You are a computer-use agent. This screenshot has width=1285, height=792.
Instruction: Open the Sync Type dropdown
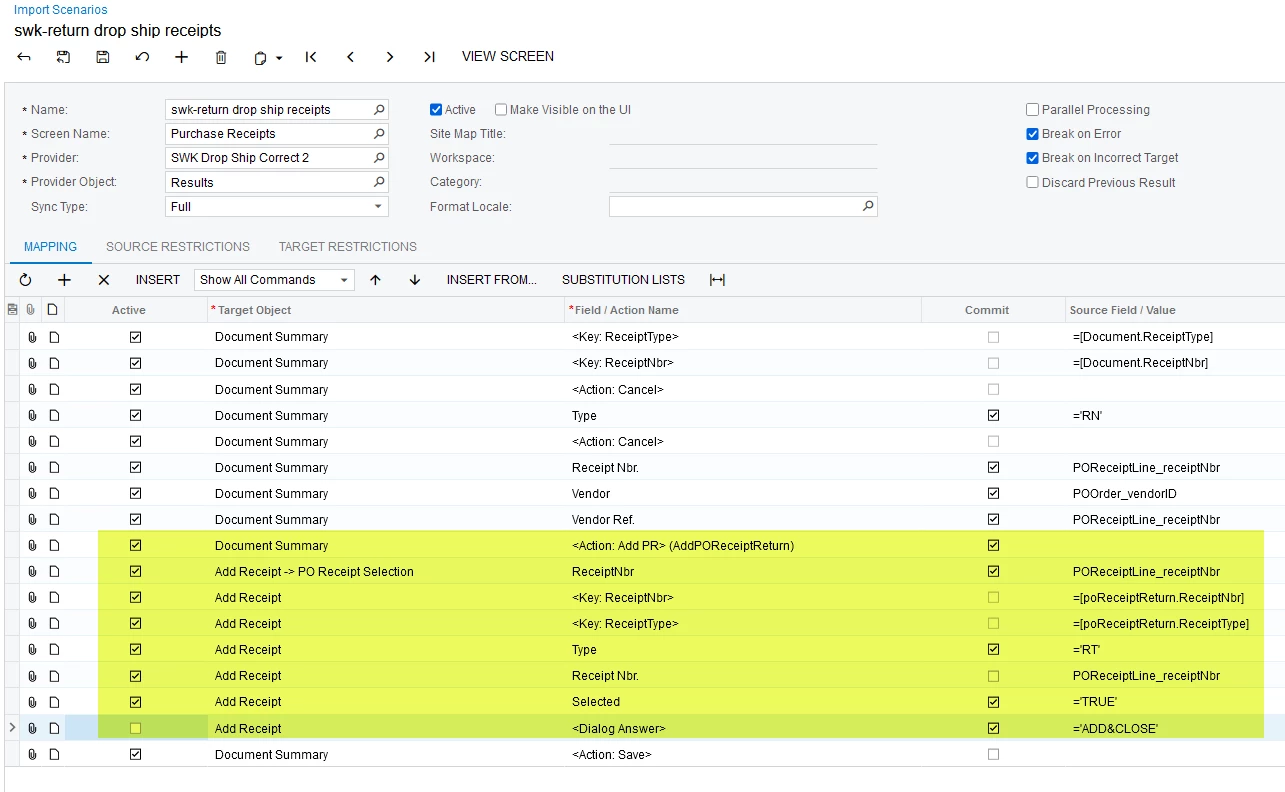378,206
